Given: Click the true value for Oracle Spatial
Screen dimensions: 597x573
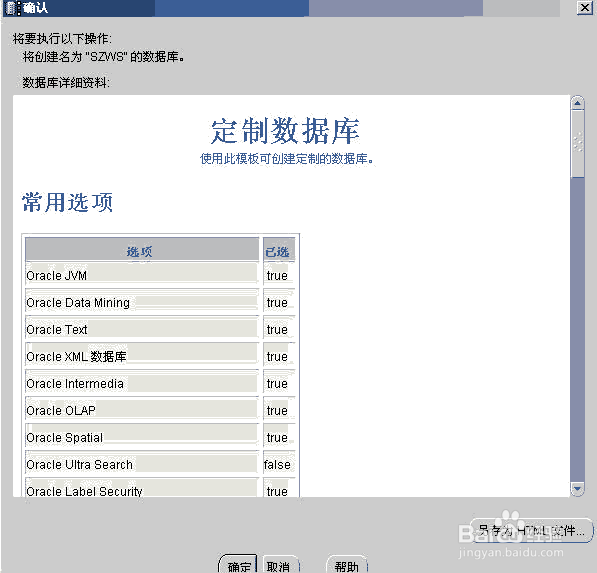Looking at the screenshot, I should click(x=277, y=437).
